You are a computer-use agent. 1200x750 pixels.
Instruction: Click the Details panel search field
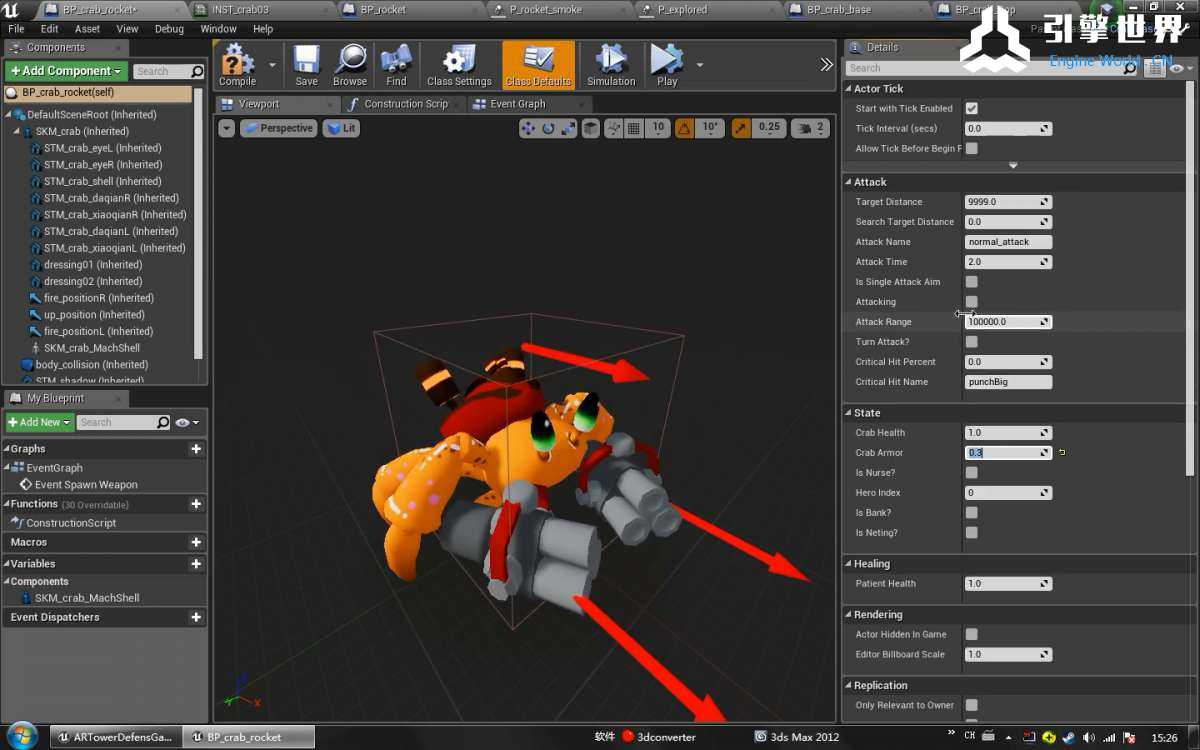point(985,68)
